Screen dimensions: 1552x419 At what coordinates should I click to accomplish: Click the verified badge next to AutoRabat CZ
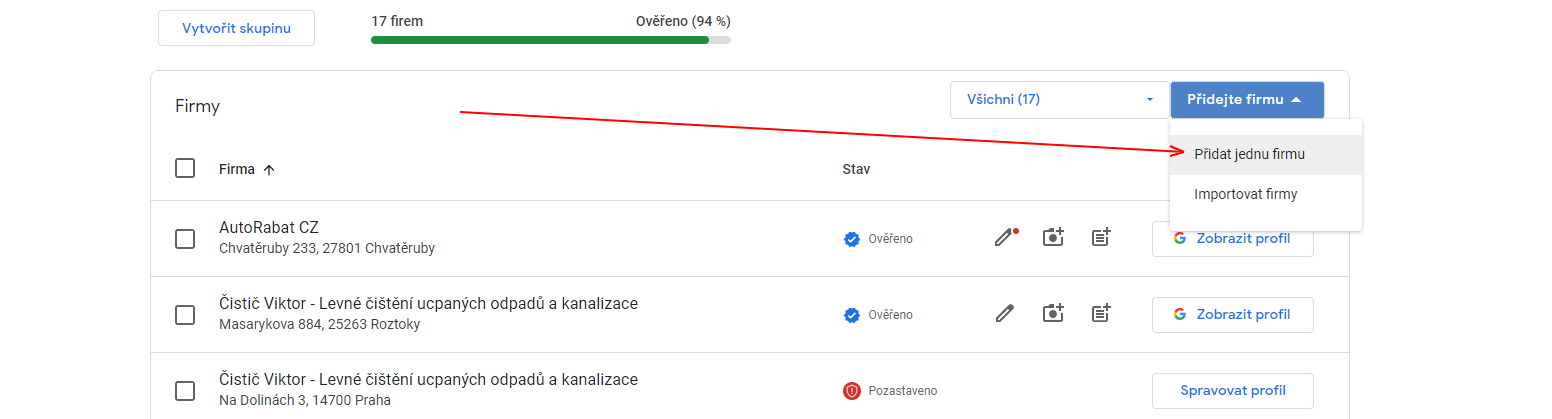[852, 239]
